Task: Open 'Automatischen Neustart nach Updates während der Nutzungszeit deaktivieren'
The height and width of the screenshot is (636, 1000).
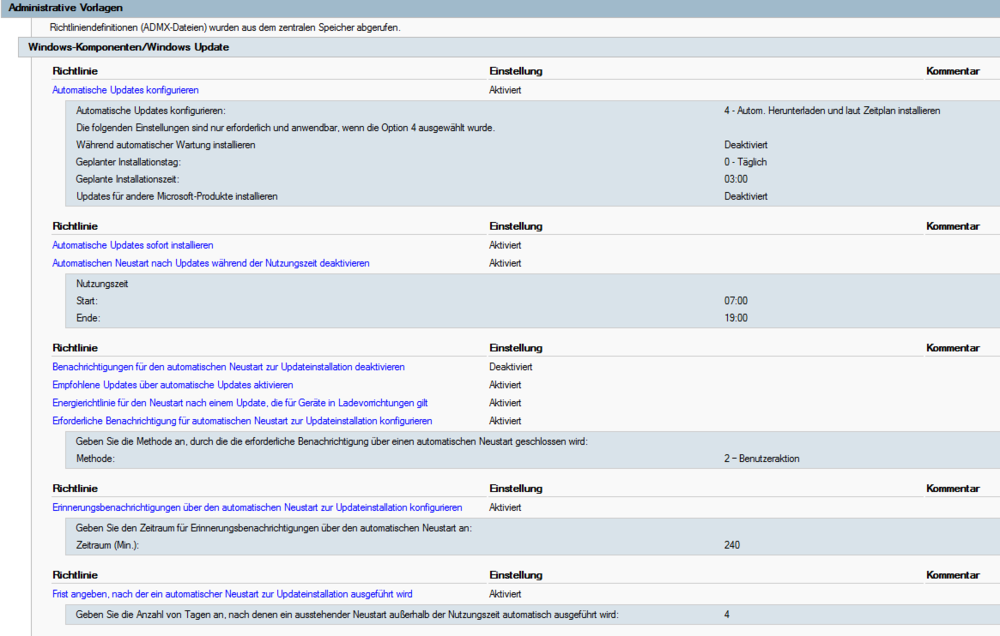Action: (210, 263)
